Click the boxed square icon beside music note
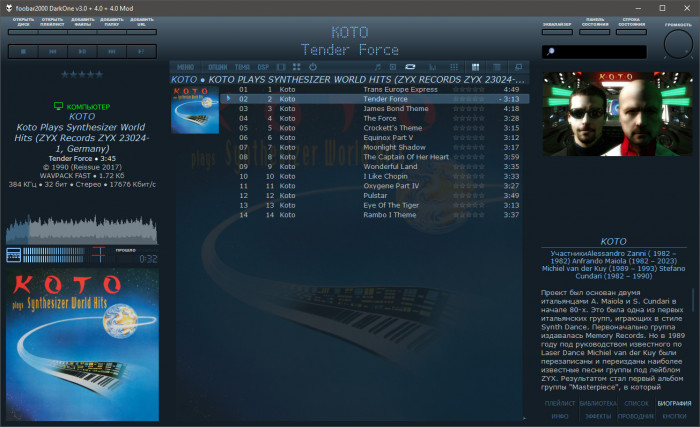Screen dimensions: 700x427 (393, 67)
